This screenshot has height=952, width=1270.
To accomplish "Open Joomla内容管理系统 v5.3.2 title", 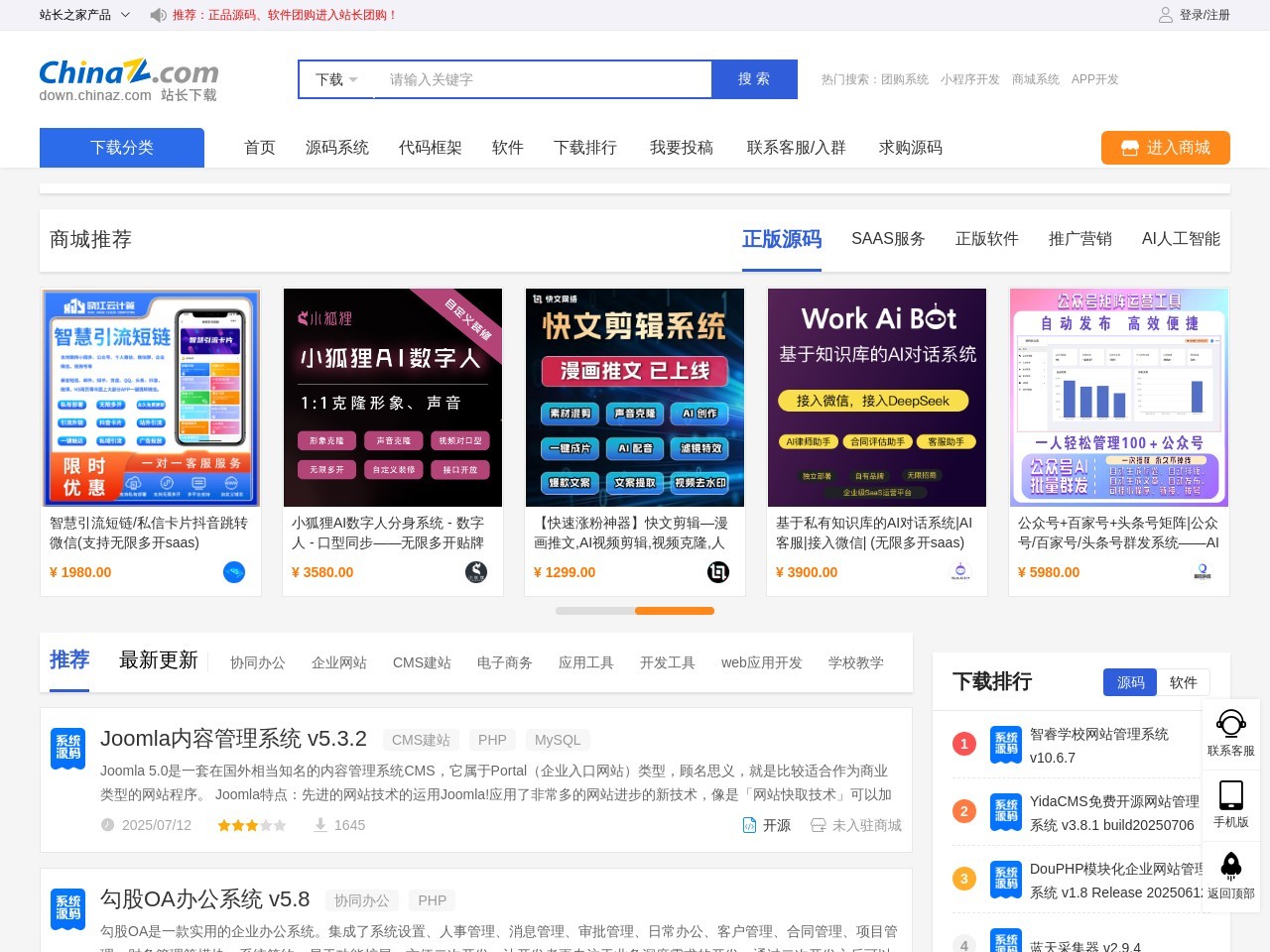I will click(233, 739).
